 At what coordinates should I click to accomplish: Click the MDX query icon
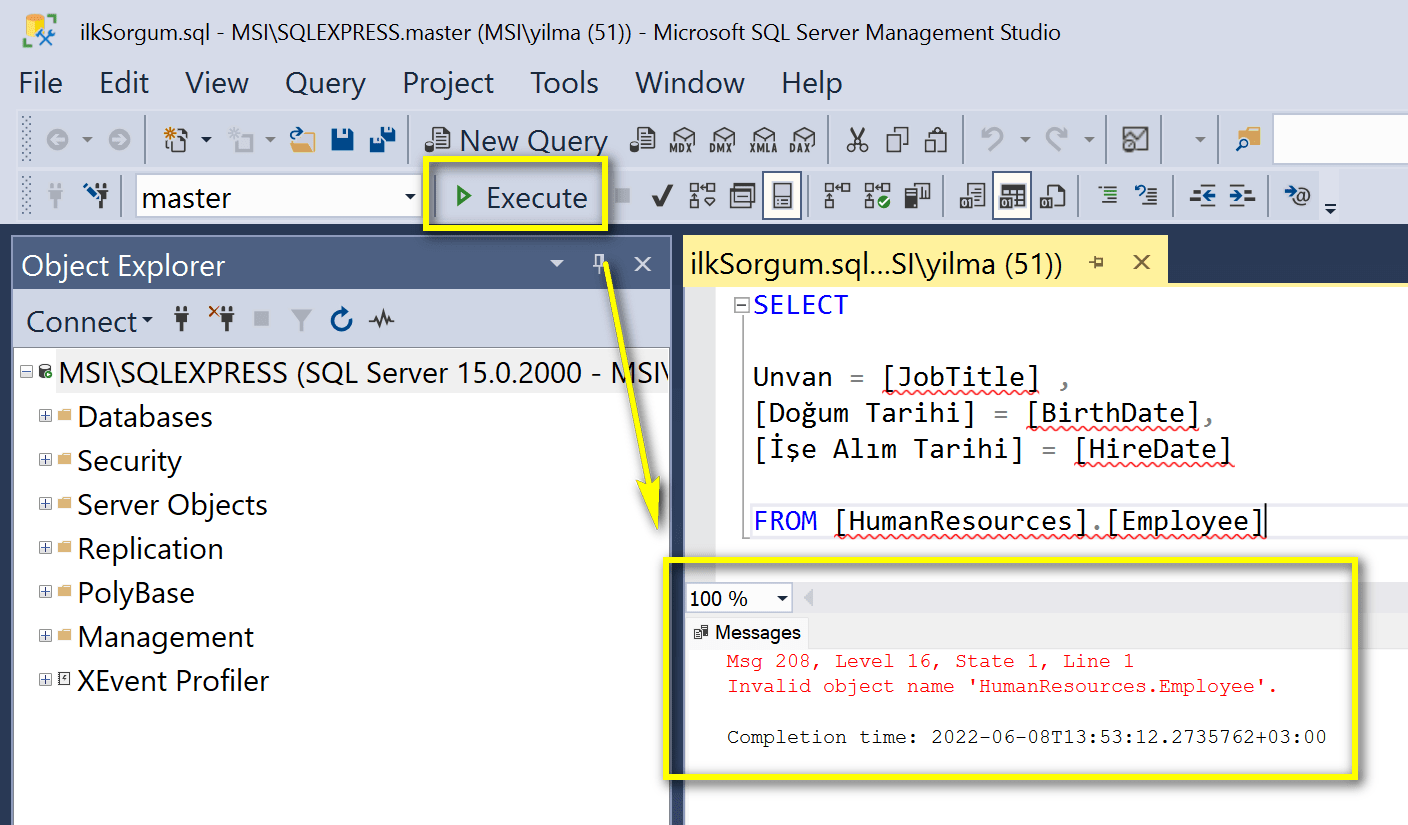click(x=684, y=140)
